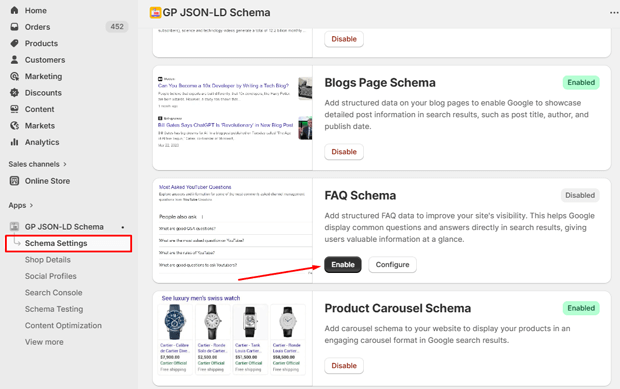Click the Product Carousel watch preview thumbnail
Image resolution: width=620 pixels, height=389 pixels.
pyautogui.click(x=233, y=338)
